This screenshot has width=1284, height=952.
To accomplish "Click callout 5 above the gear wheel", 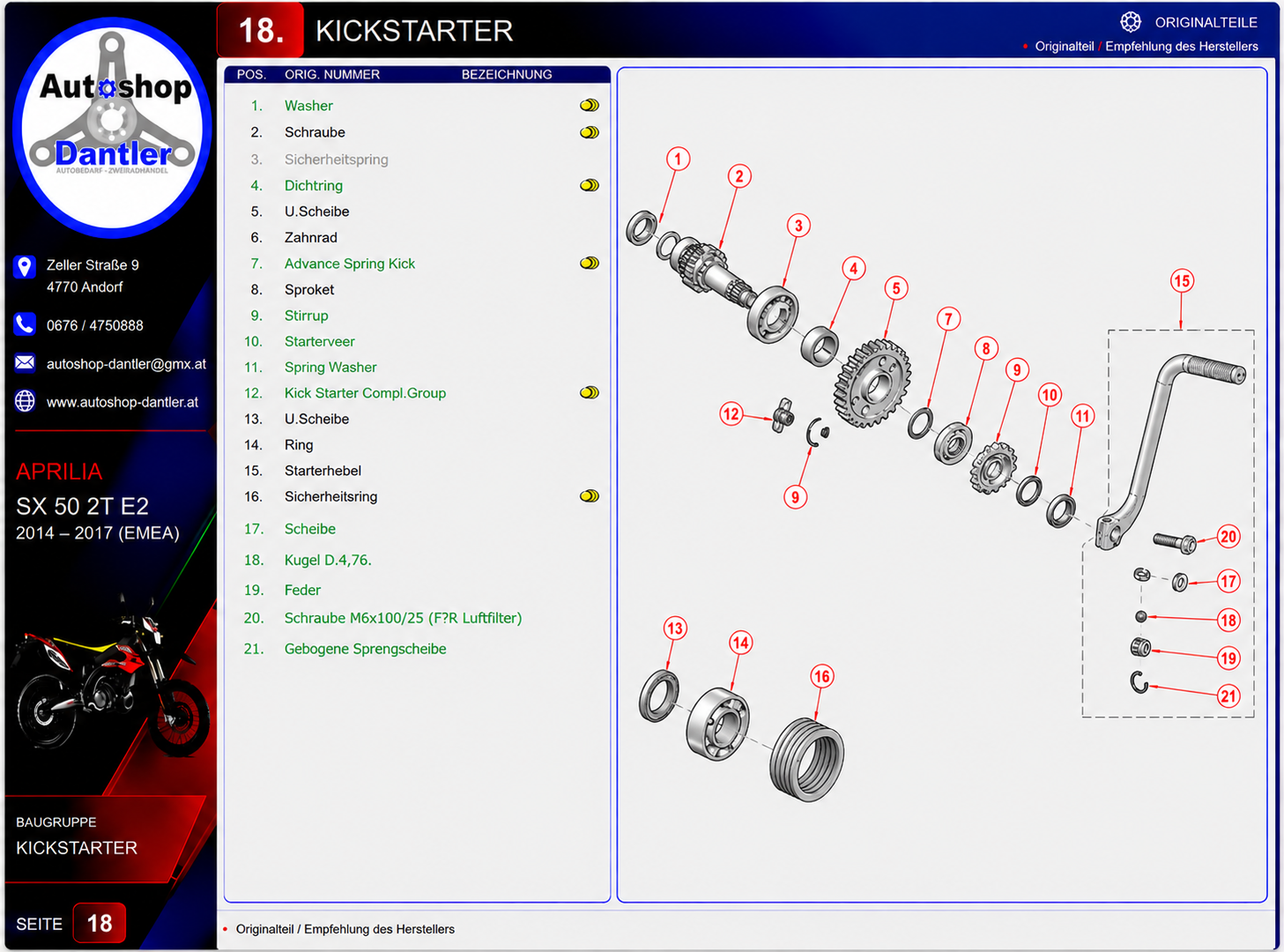I will 896,288.
